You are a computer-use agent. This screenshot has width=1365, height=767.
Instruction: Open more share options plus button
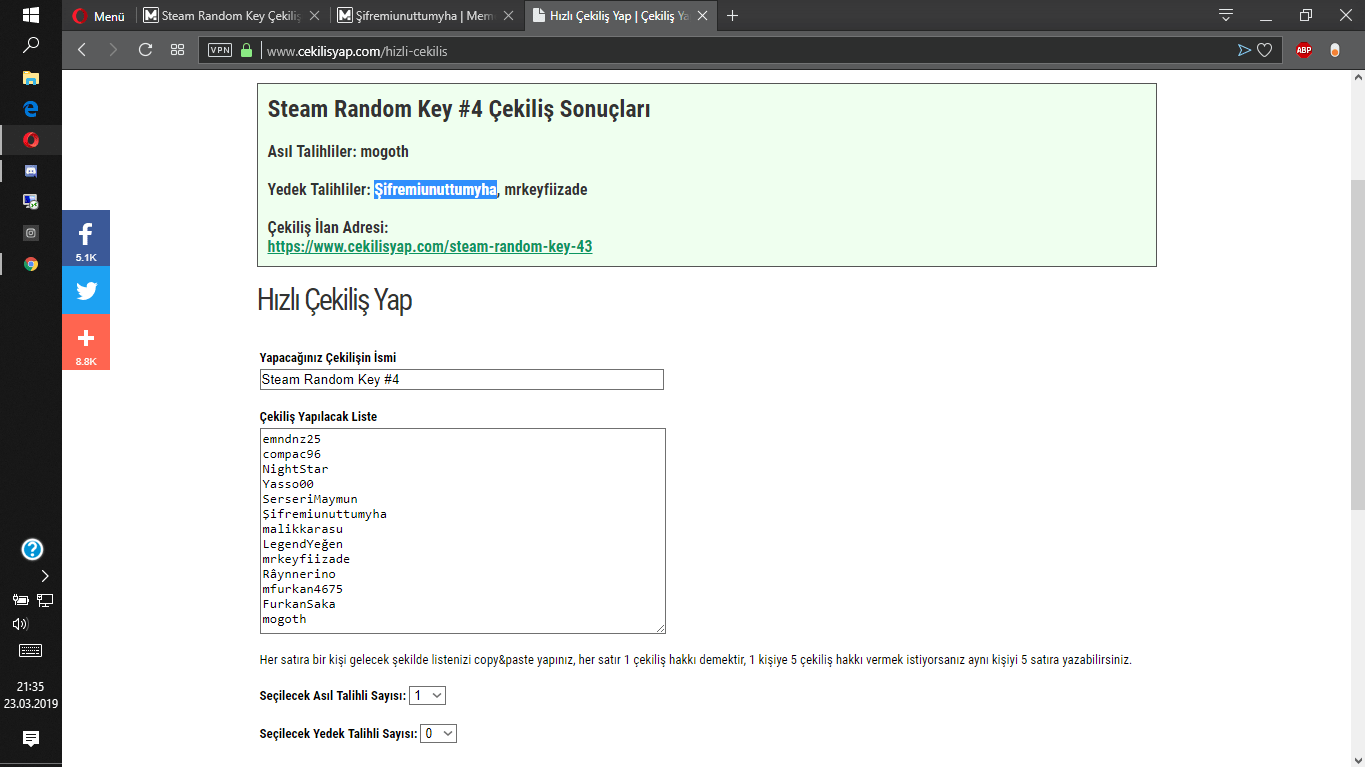pos(86,342)
